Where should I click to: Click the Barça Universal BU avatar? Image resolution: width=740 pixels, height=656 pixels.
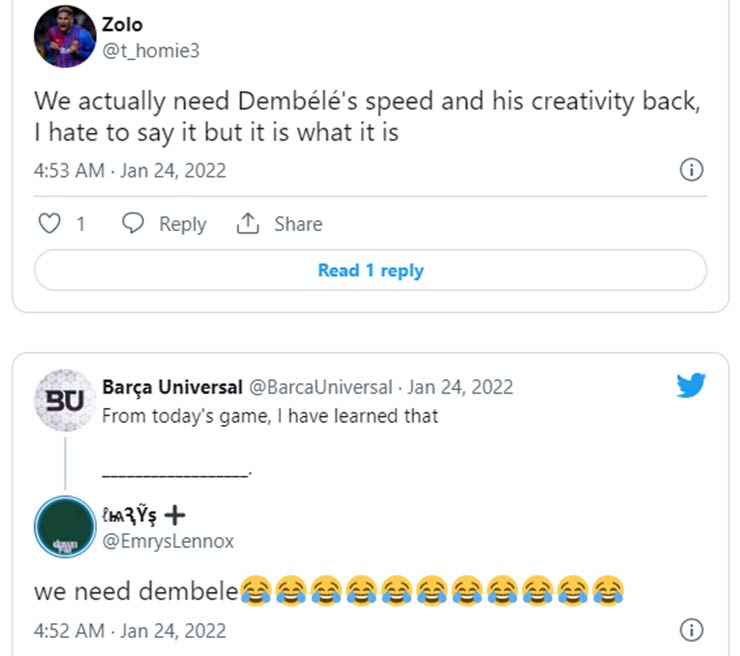pyautogui.click(x=64, y=401)
